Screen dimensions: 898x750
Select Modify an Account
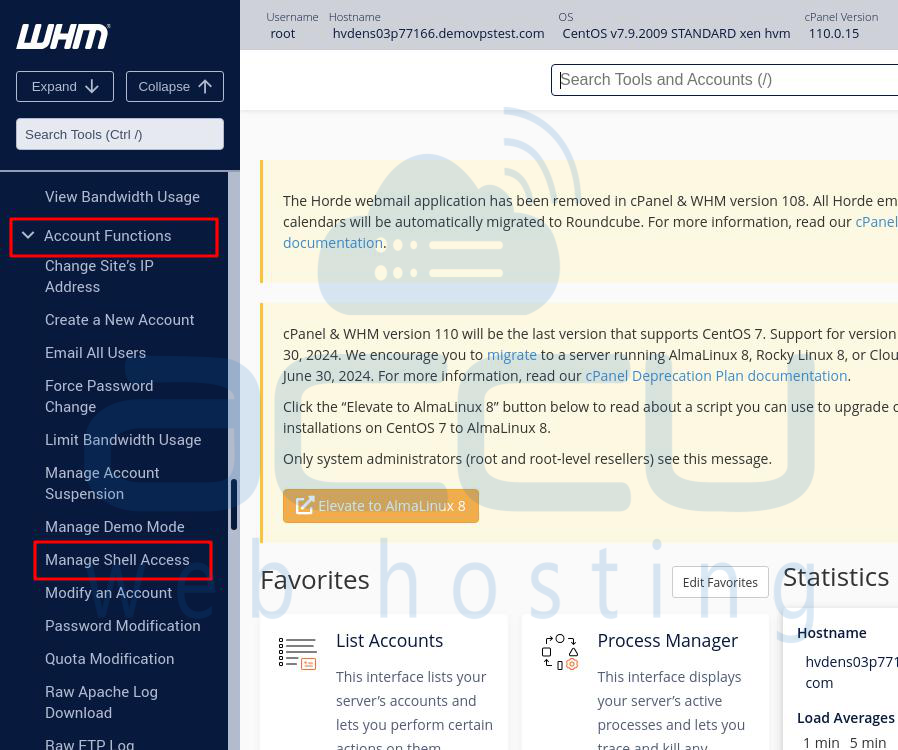point(109,593)
